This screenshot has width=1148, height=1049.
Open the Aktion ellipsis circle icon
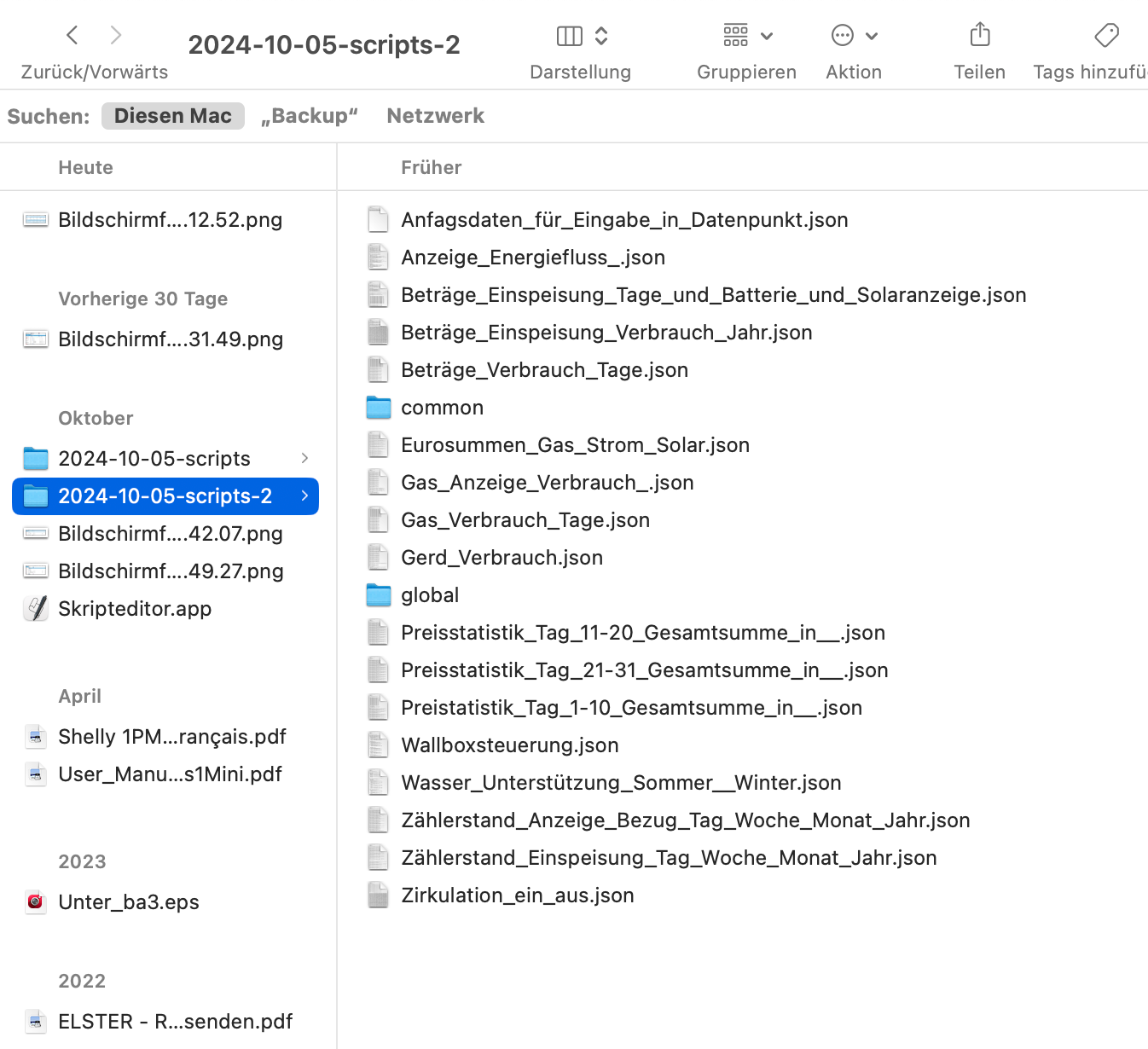coord(843,35)
